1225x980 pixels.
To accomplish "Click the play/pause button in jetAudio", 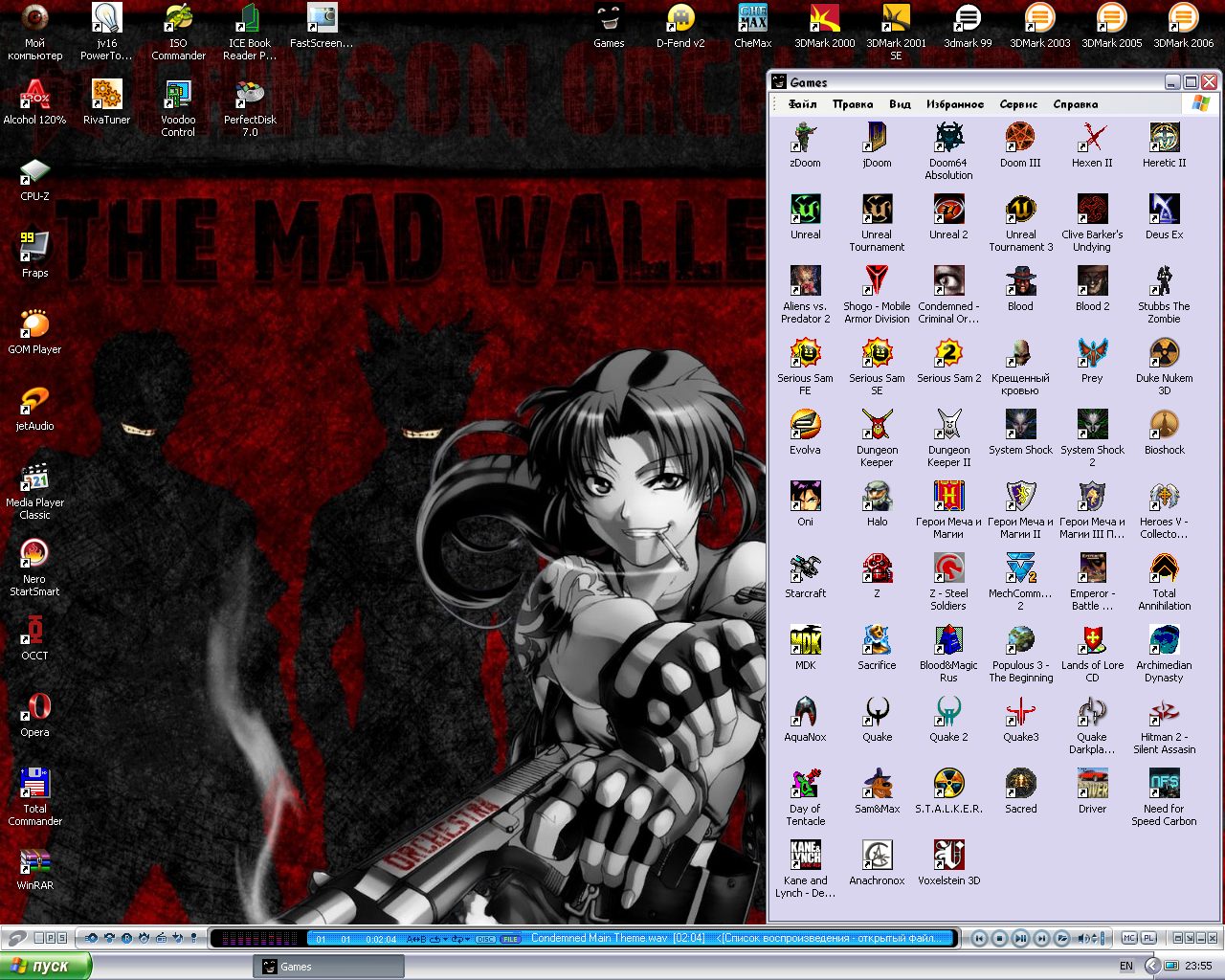I will click(x=1020, y=939).
